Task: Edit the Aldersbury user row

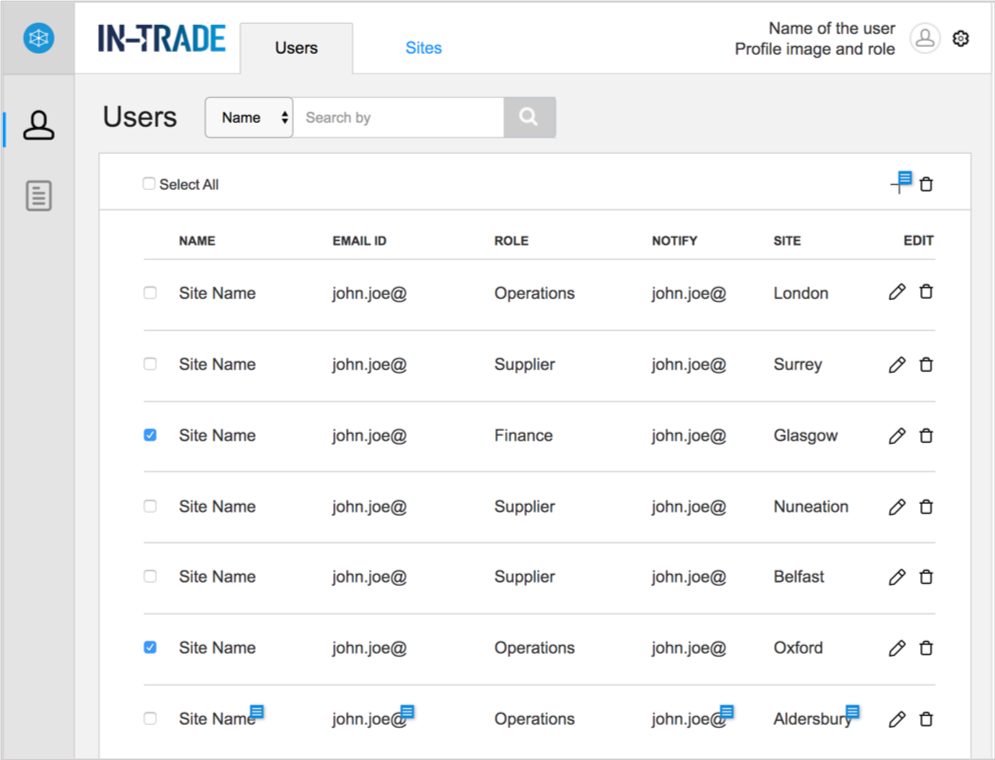Action: 897,719
